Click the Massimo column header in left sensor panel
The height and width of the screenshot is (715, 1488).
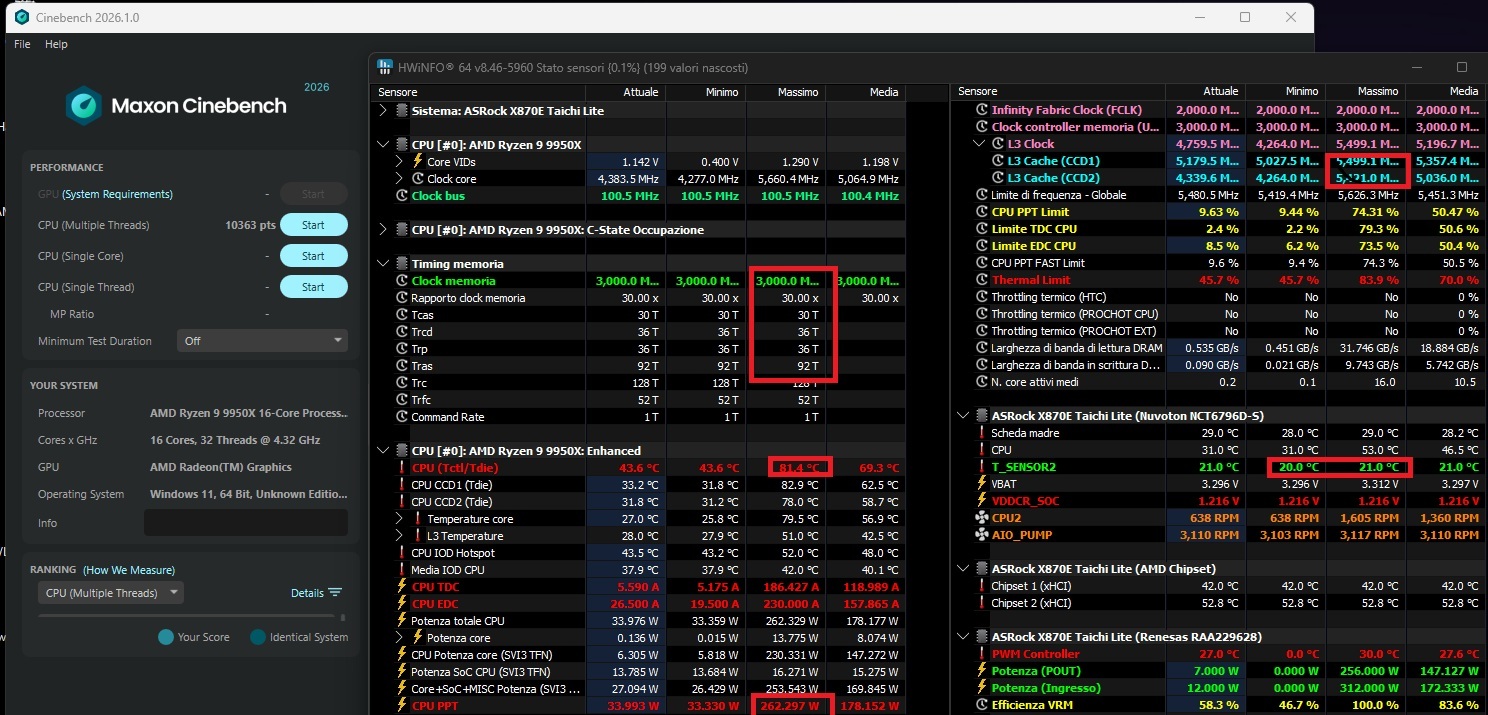point(784,92)
